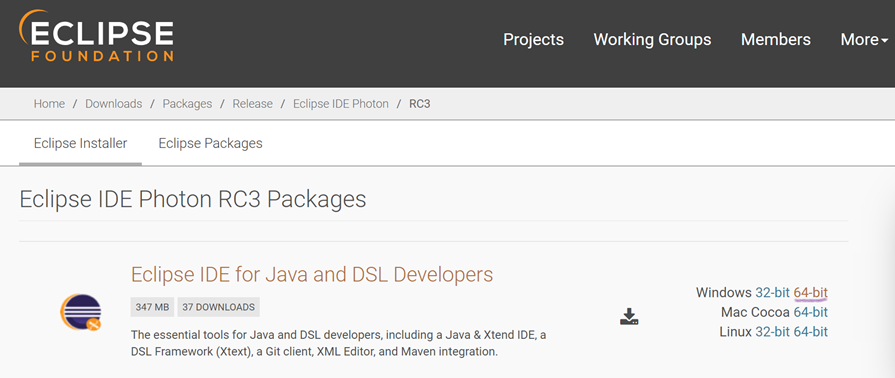Click the Eclipse package icon for Java and DSL Developers
The height and width of the screenshot is (378, 895).
tap(81, 312)
